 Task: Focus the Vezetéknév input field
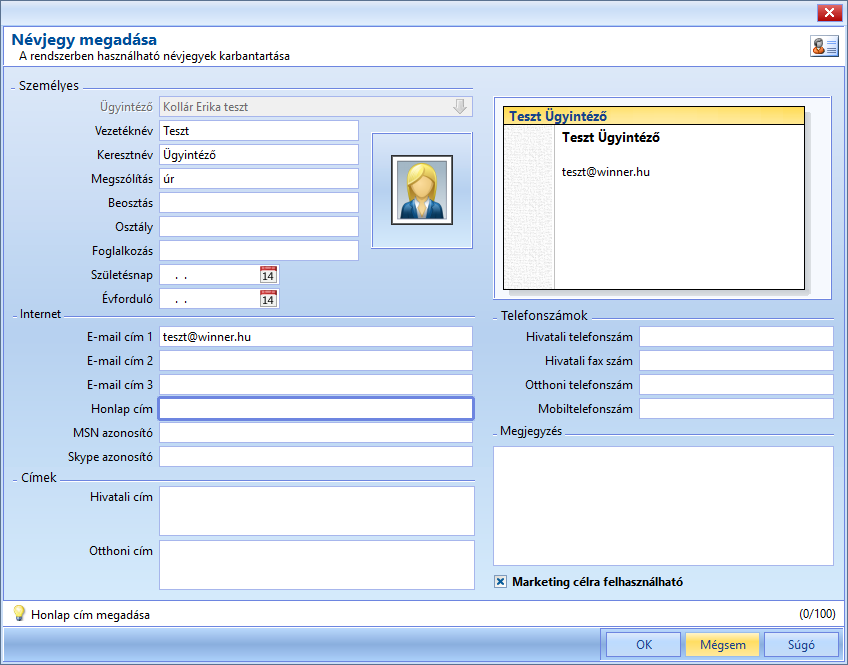click(x=259, y=130)
